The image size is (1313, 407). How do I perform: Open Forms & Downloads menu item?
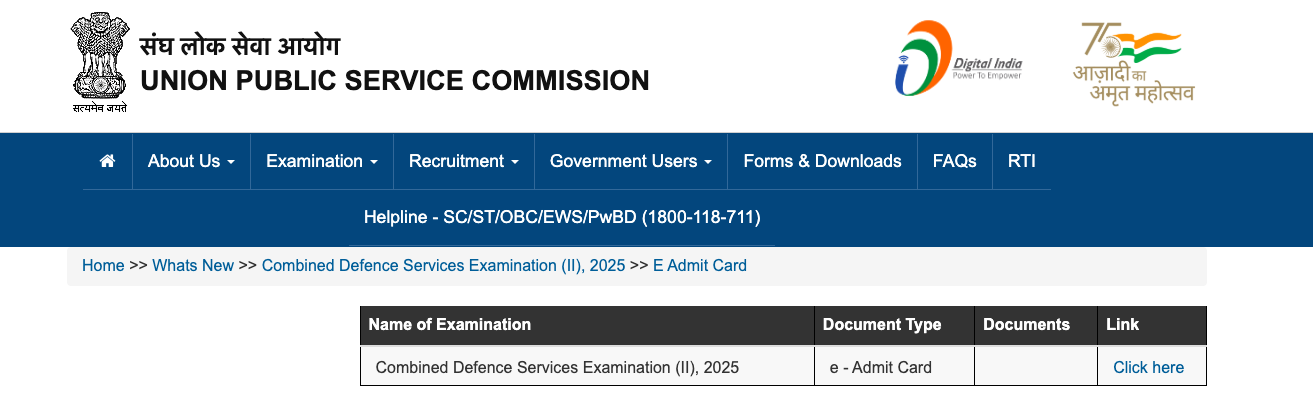[822, 161]
